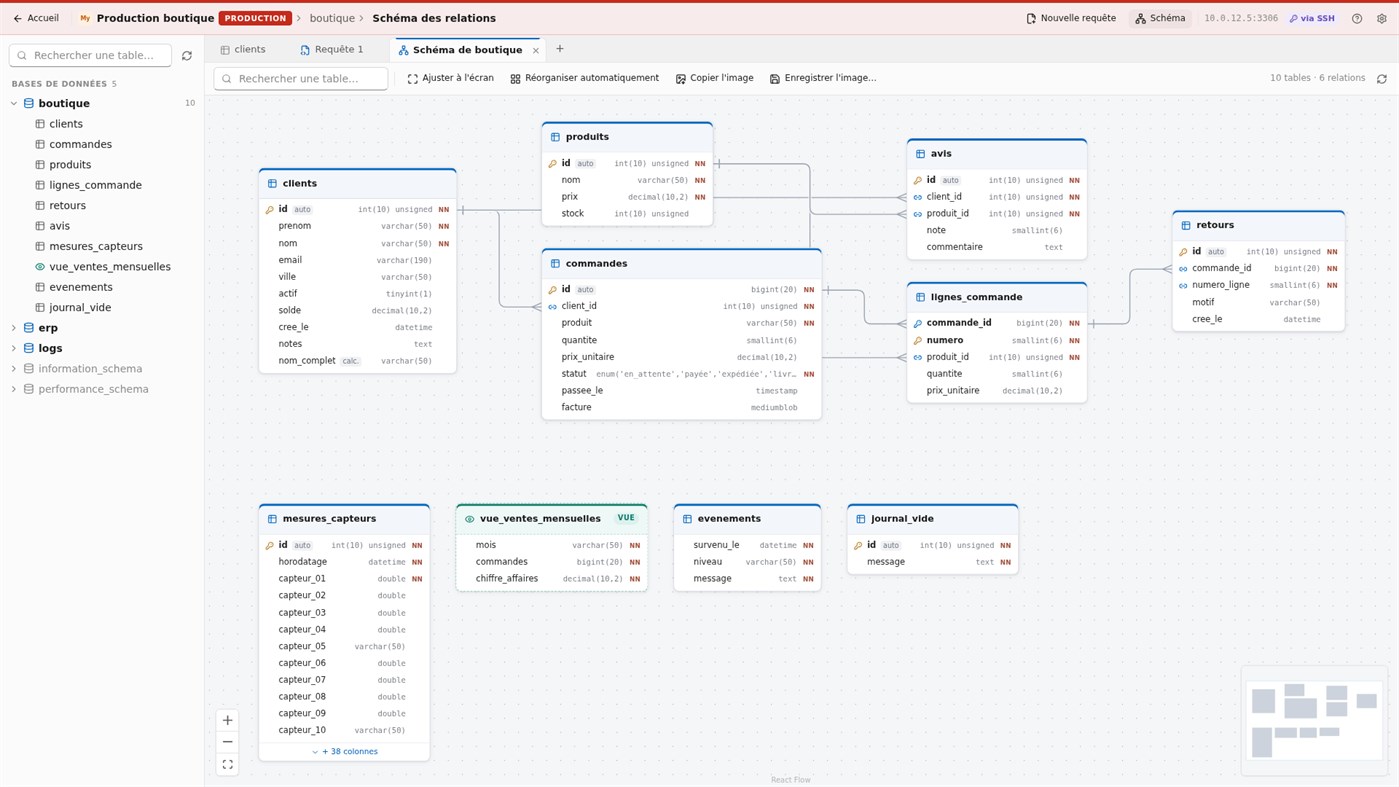Expand the logs database

point(14,348)
